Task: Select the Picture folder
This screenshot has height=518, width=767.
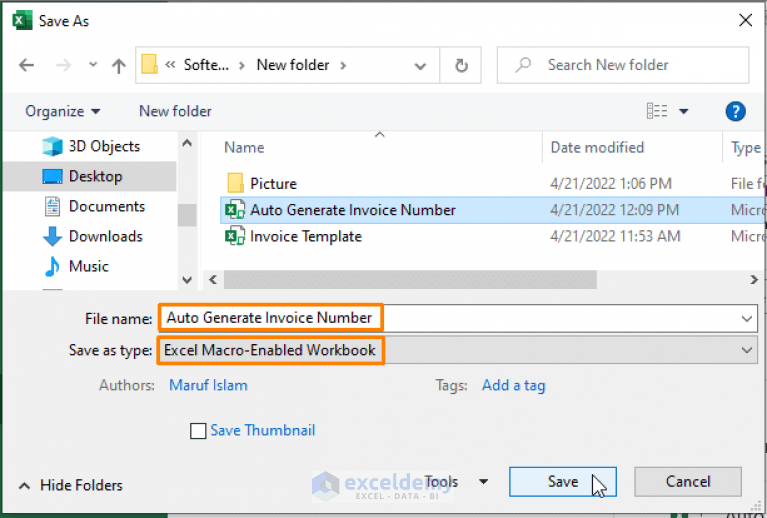Action: click(x=273, y=183)
